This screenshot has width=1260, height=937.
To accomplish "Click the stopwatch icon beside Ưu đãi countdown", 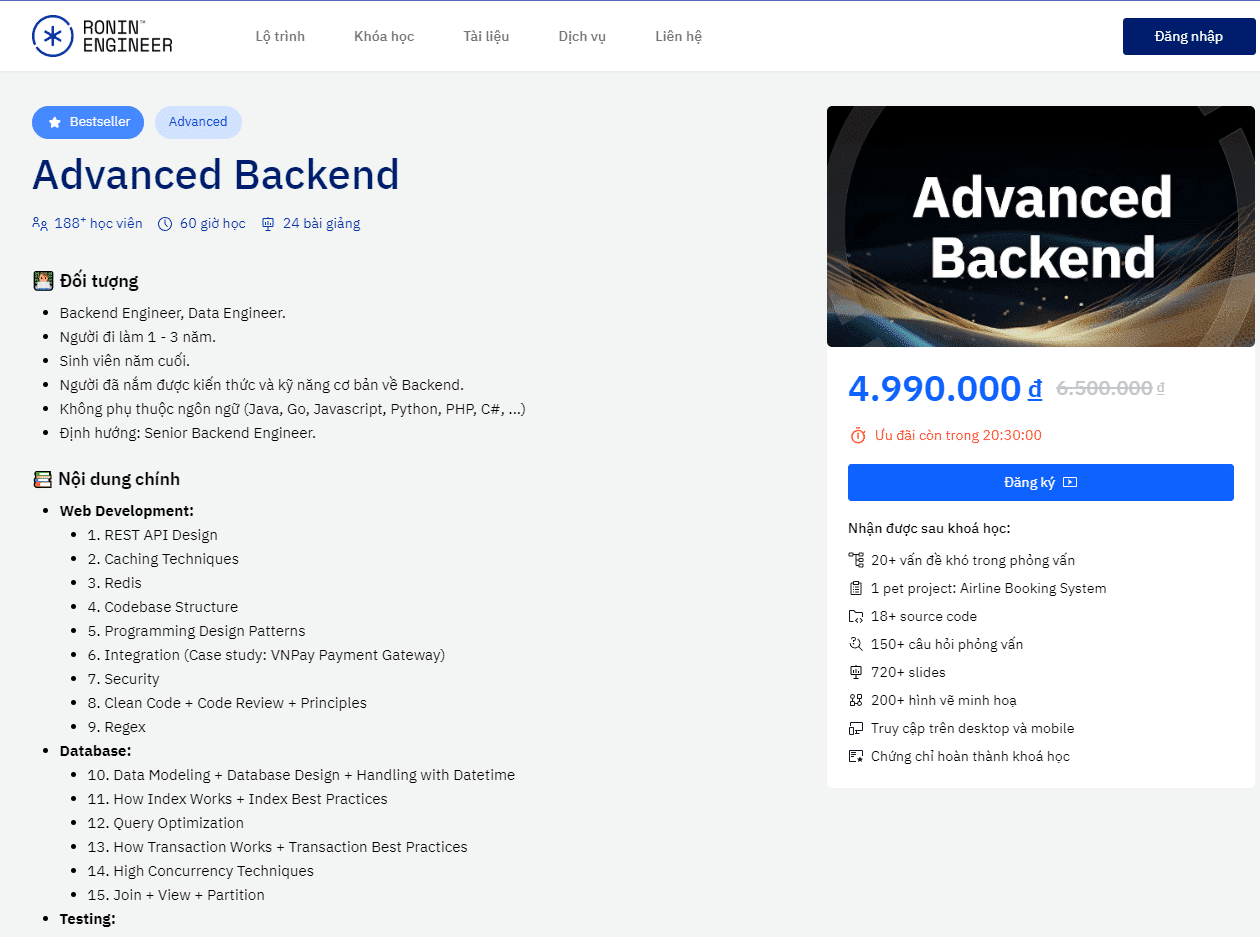I will point(858,435).
